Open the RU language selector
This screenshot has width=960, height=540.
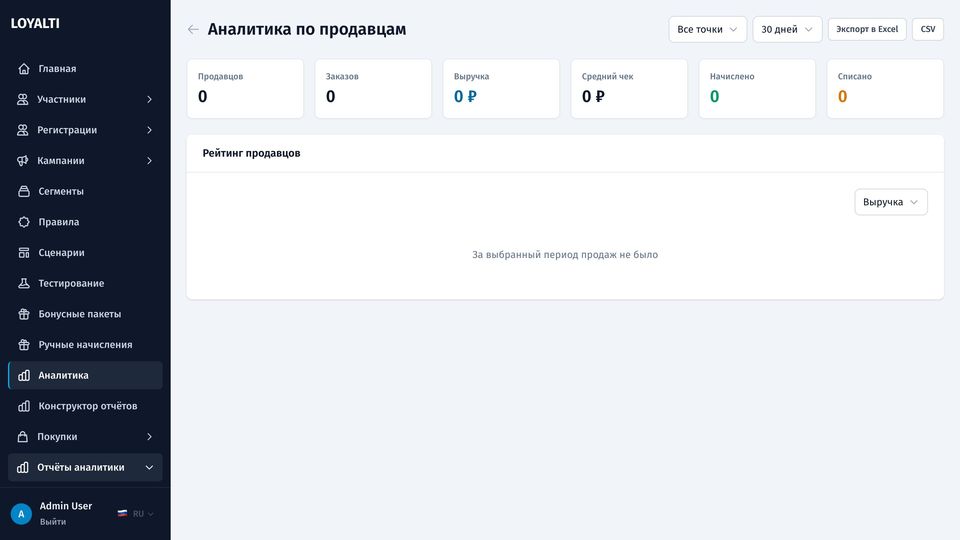(x=136, y=514)
